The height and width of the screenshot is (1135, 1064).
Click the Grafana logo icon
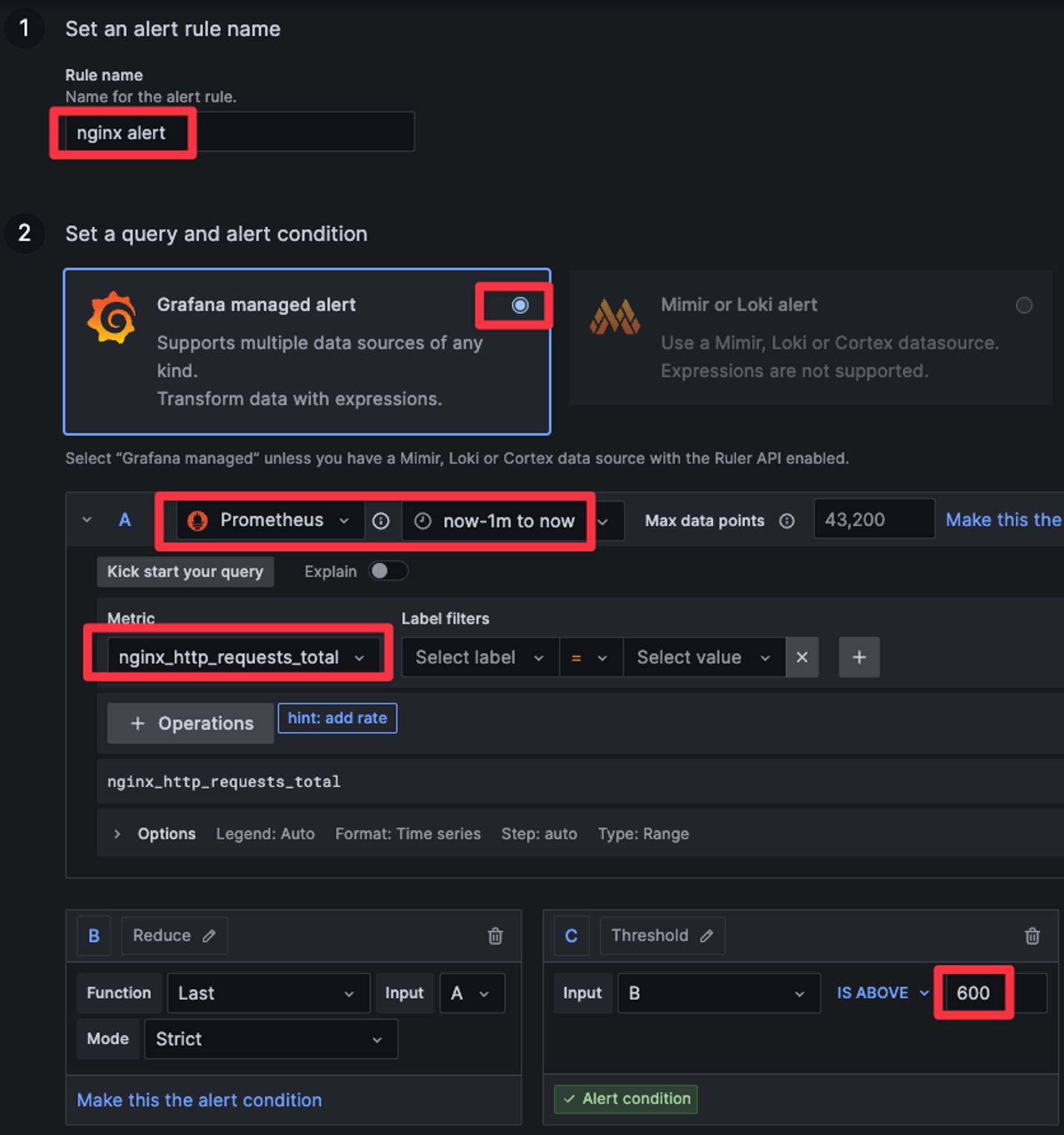112,318
